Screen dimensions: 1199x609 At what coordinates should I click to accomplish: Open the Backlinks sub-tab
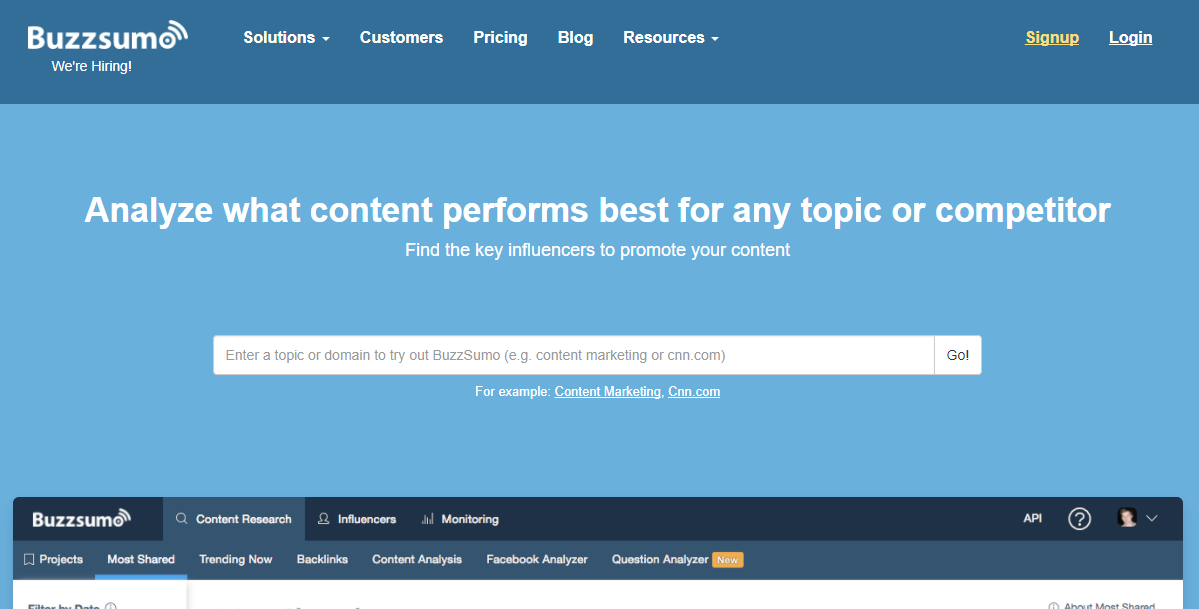(x=322, y=559)
